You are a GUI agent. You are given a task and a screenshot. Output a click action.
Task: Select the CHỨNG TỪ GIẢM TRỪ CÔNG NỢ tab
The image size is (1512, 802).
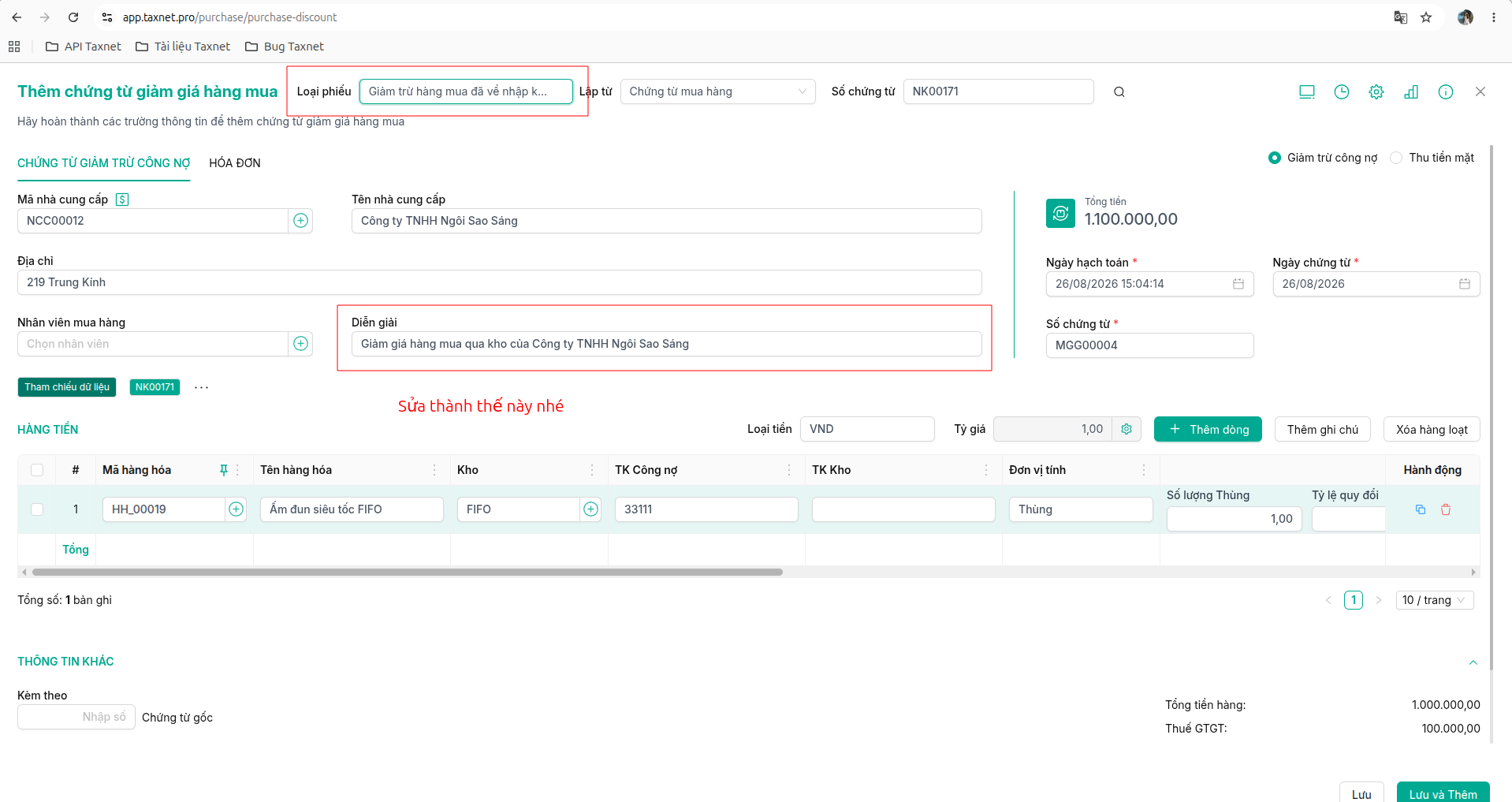pos(104,163)
